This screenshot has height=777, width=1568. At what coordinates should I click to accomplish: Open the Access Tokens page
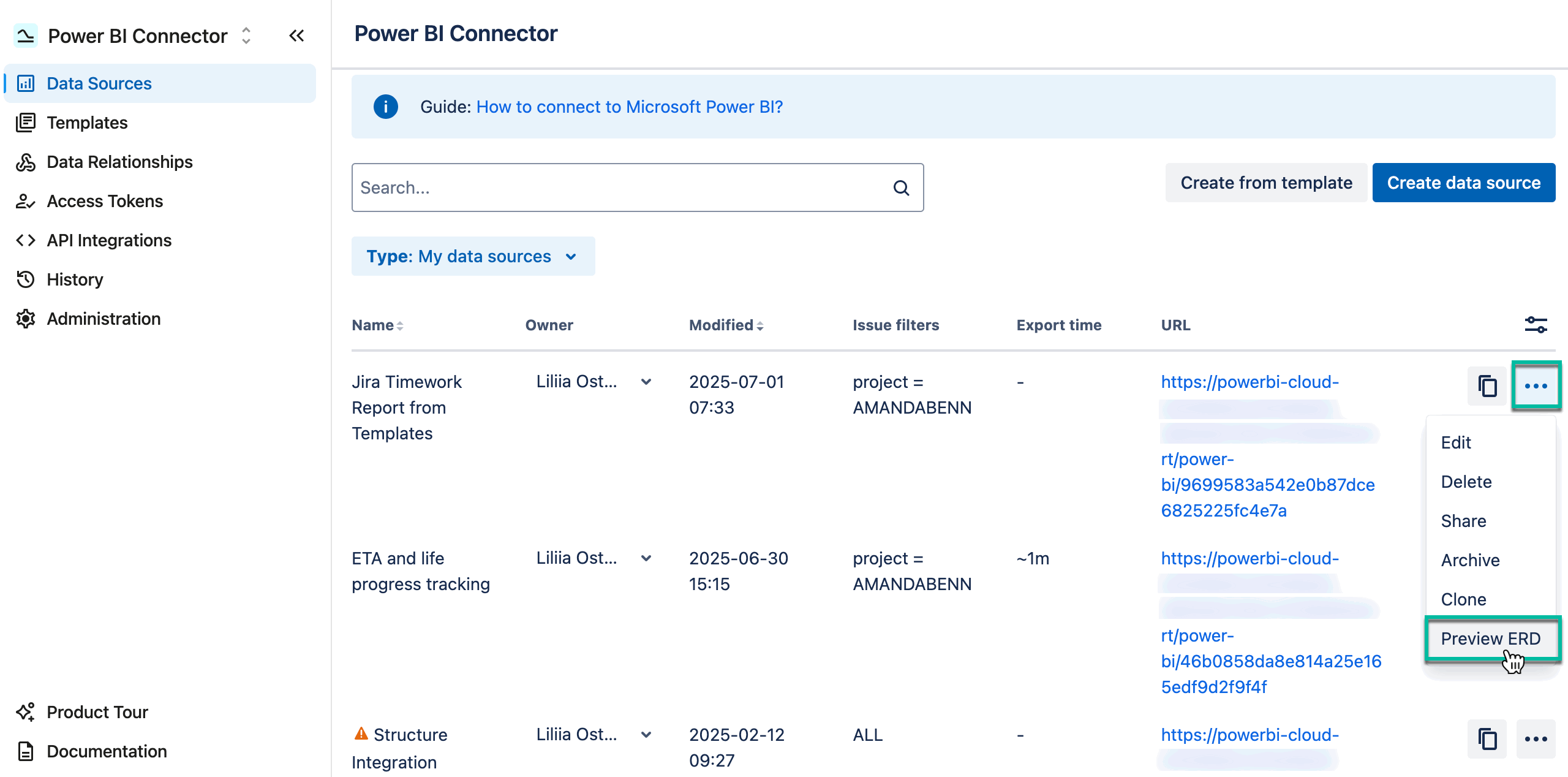click(x=104, y=201)
